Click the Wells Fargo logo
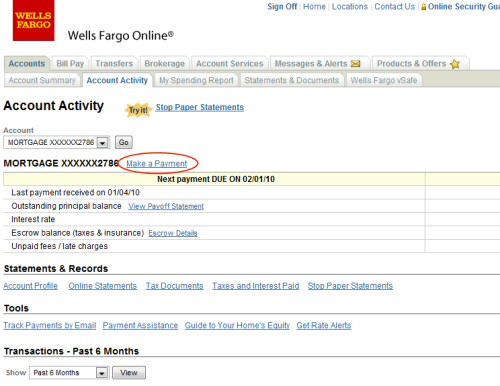500x386 pixels. point(33,20)
